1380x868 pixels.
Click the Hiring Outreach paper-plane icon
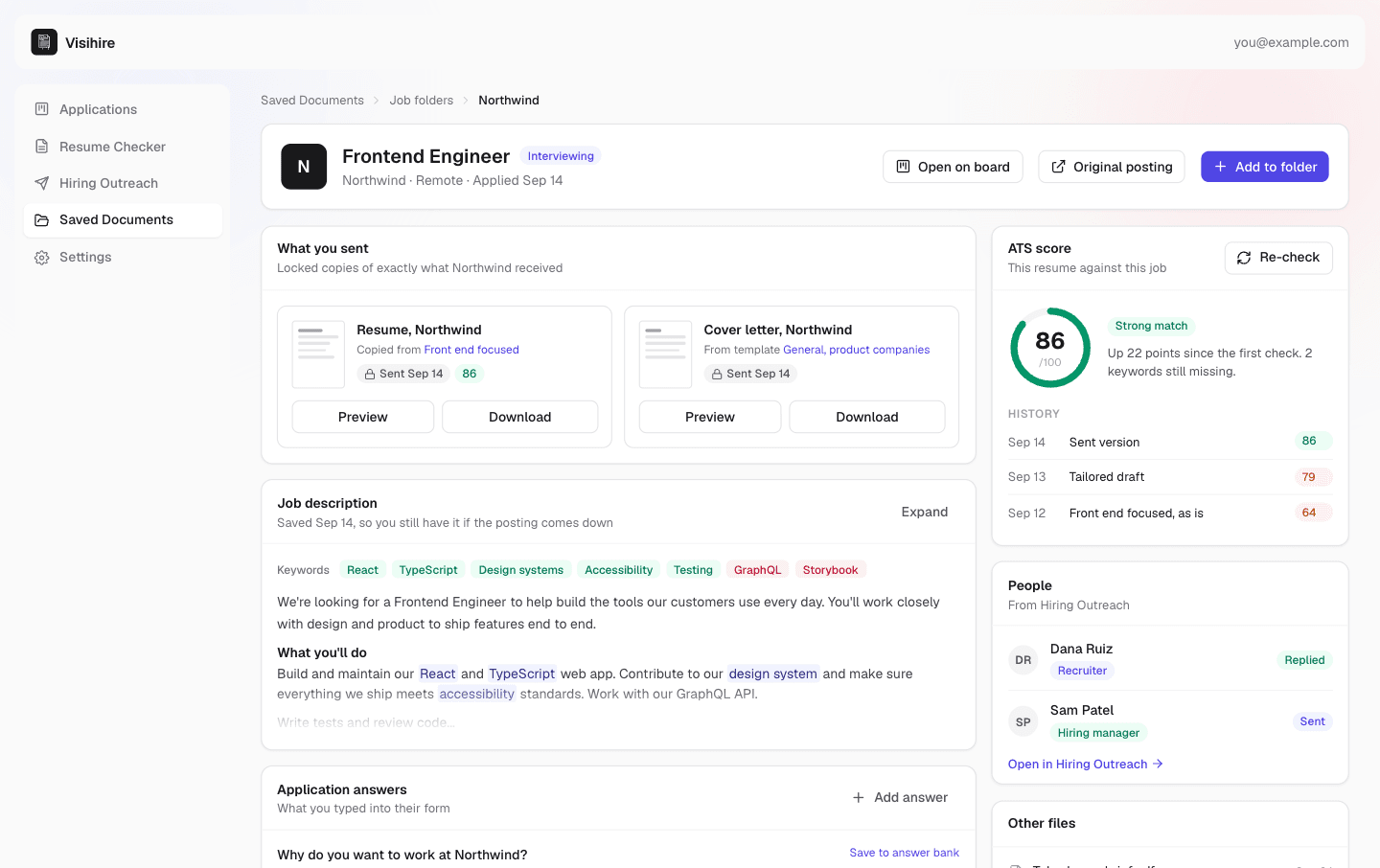[x=42, y=183]
